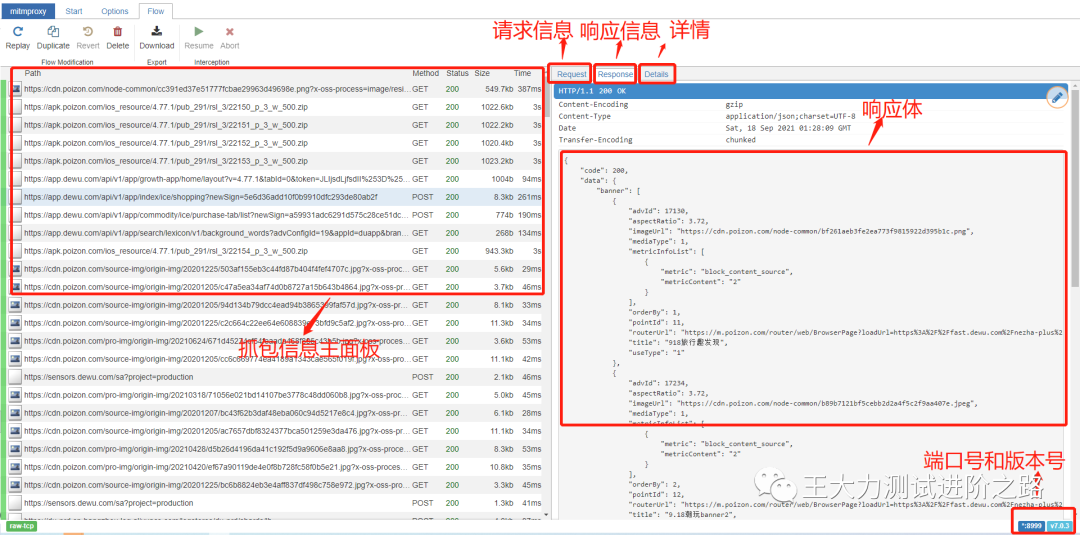Click image icon of ac7657dbf8324377 flow

pyautogui.click(x=16, y=431)
